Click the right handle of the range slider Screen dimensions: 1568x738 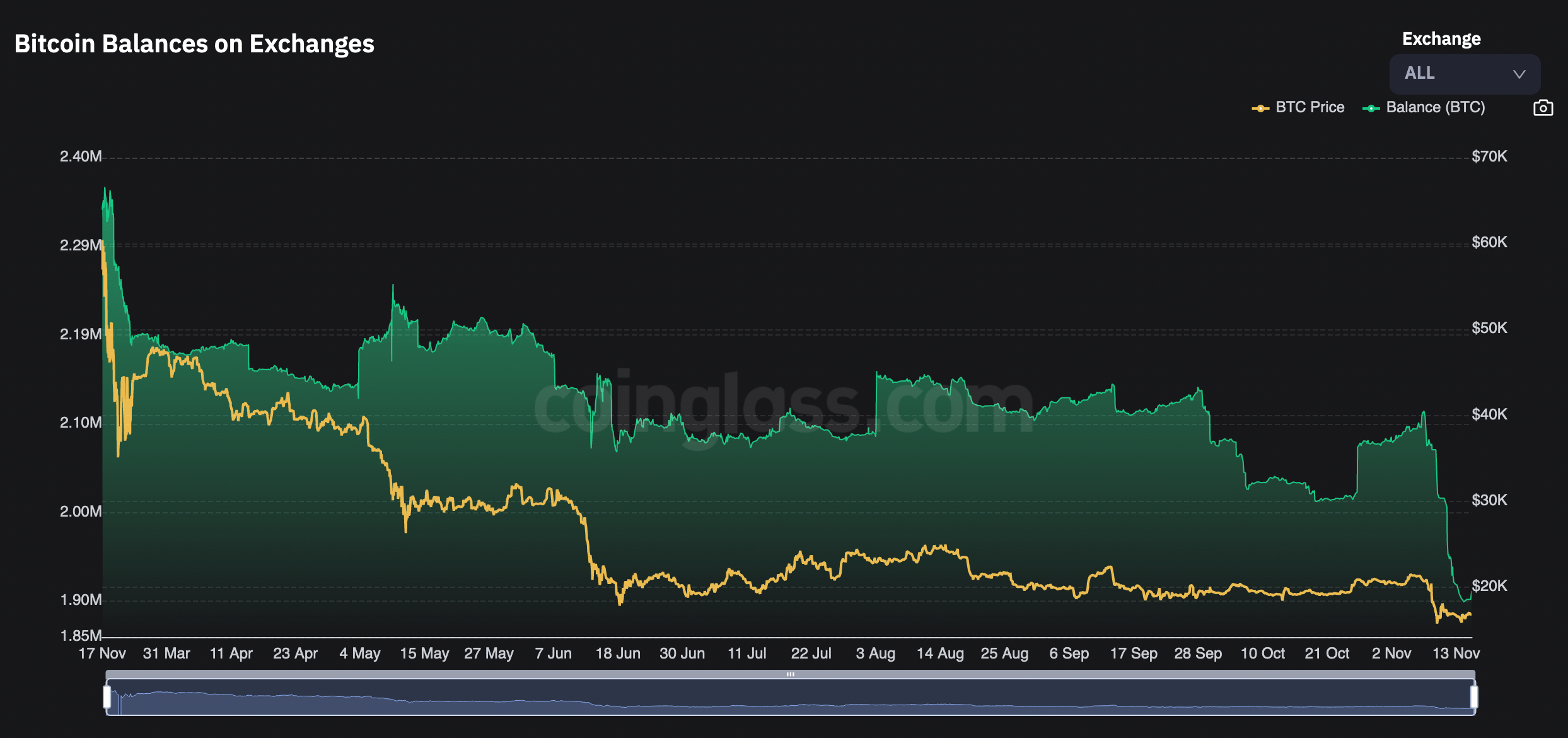click(1474, 697)
